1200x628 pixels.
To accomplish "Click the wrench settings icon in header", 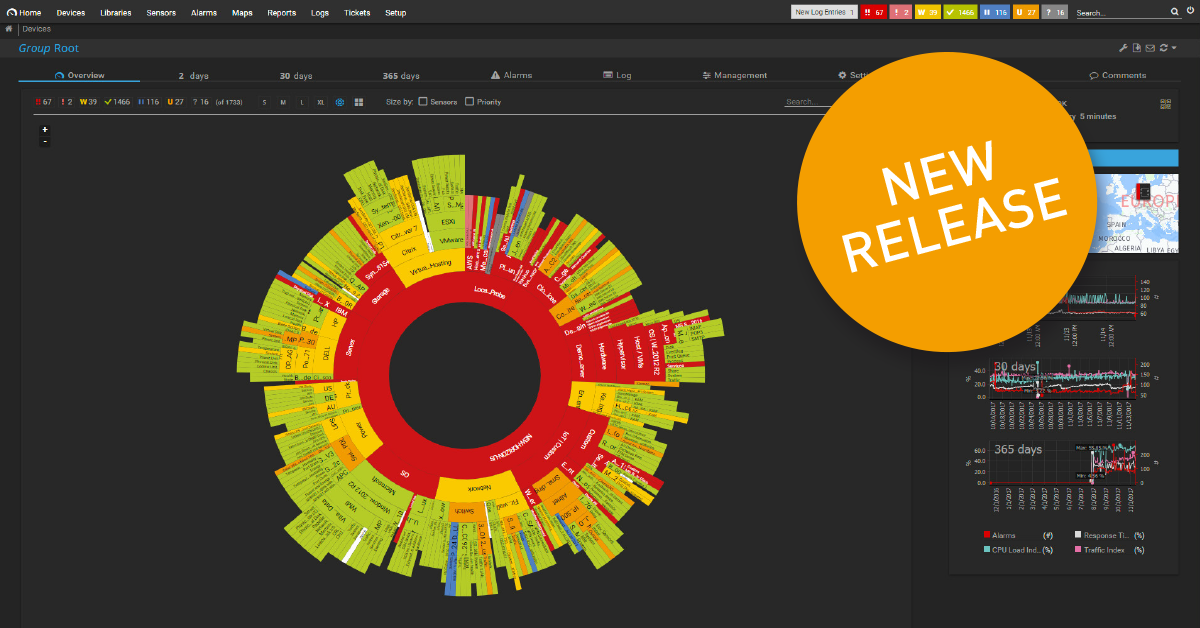I will click(x=1123, y=48).
